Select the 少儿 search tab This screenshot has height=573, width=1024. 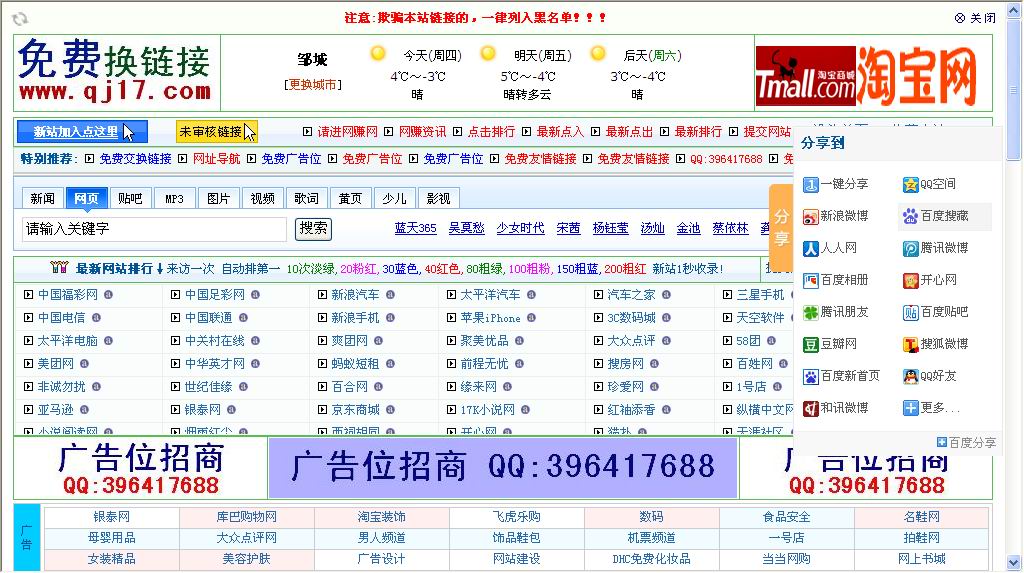394,199
